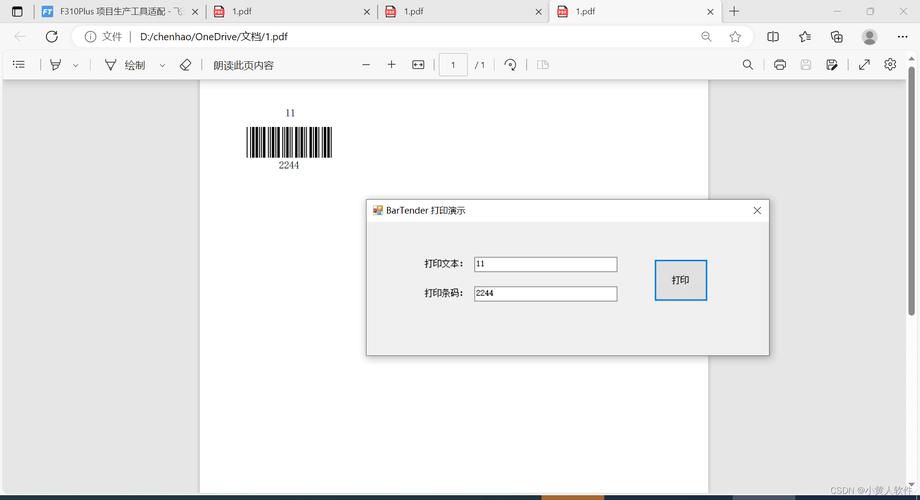Zoom out the PDF with minus
920x500 pixels.
(366, 65)
